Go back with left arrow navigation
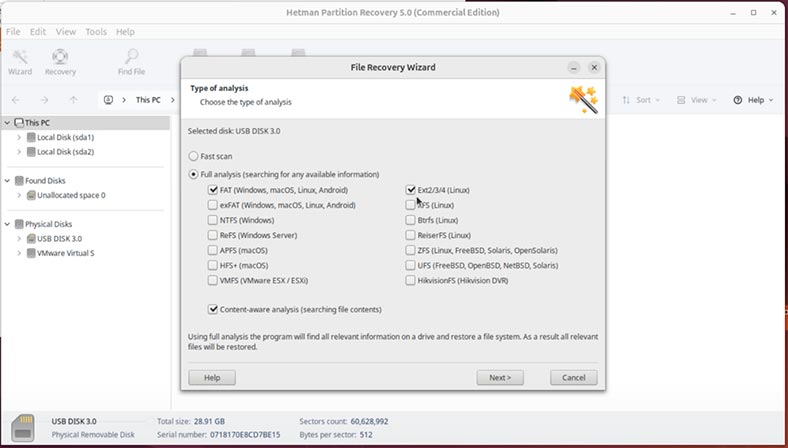This screenshot has width=788, height=448. [16, 100]
